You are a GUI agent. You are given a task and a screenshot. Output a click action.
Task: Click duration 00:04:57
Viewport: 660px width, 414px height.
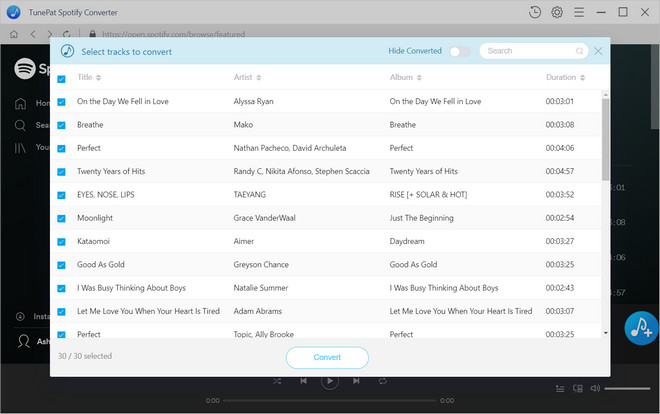[x=560, y=171]
